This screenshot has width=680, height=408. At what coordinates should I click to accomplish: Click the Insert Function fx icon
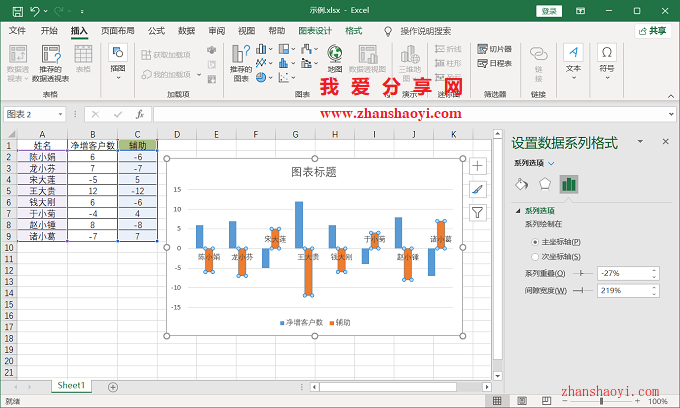140,114
